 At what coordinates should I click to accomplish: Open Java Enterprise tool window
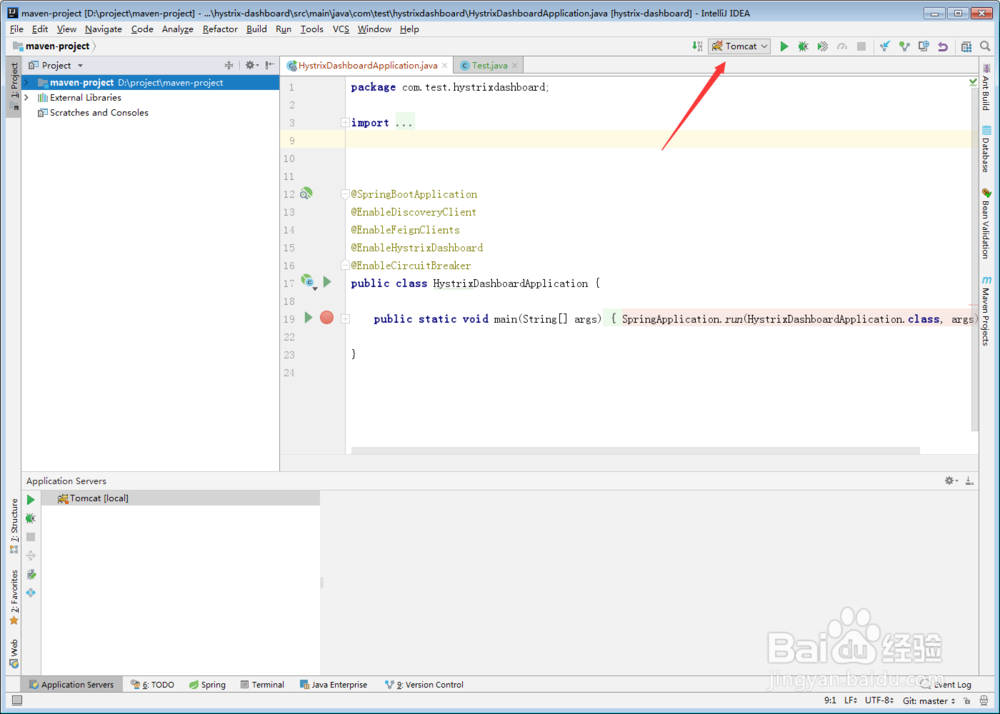click(x=334, y=685)
